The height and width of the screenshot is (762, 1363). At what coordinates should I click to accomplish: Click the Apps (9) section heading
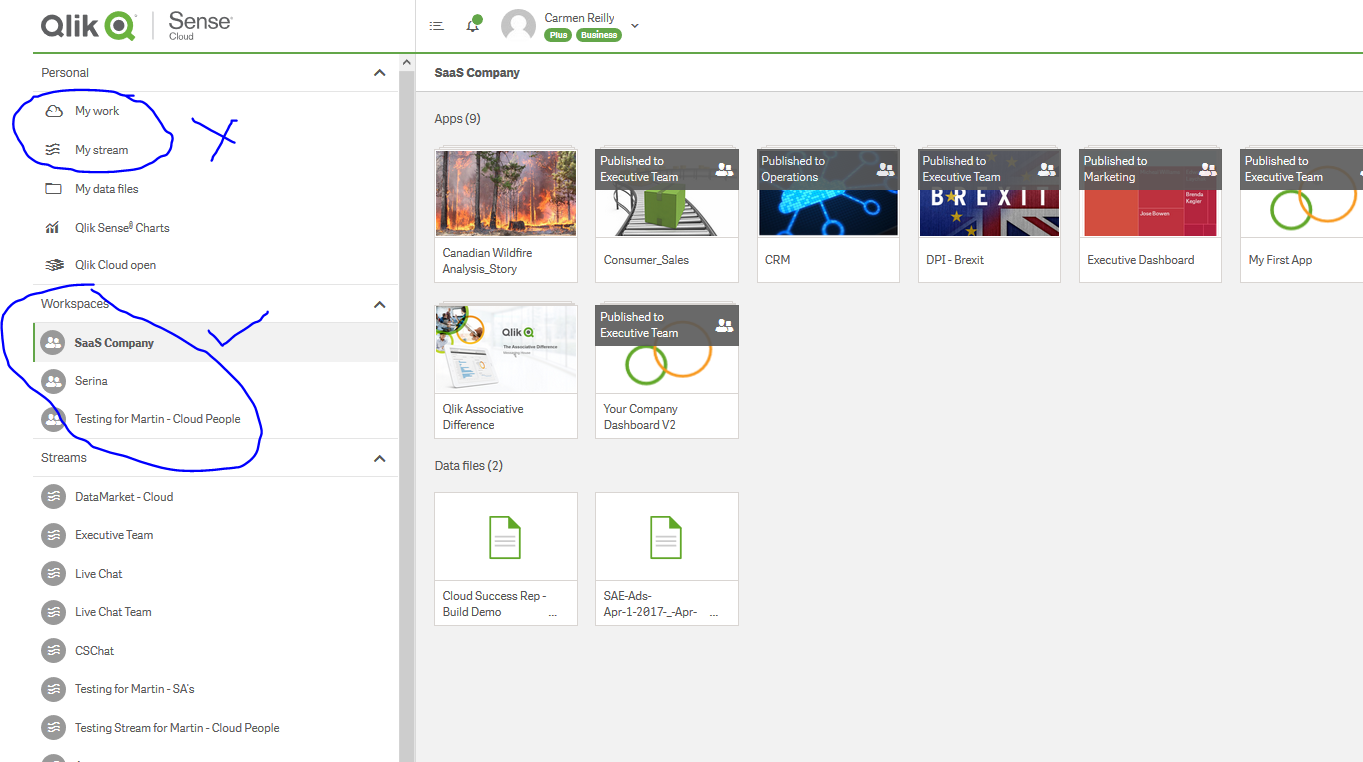click(457, 119)
